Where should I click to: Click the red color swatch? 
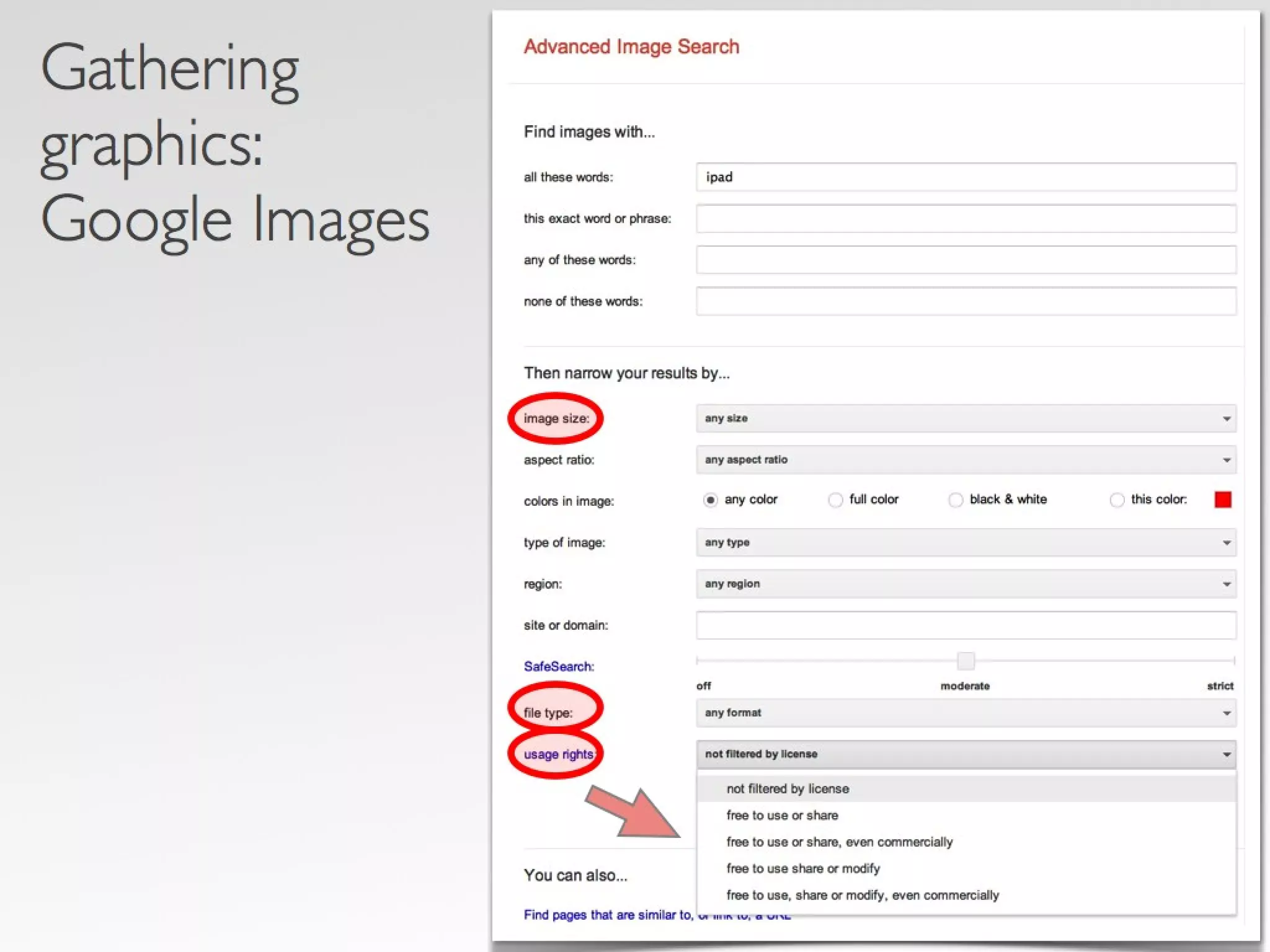coord(1223,500)
